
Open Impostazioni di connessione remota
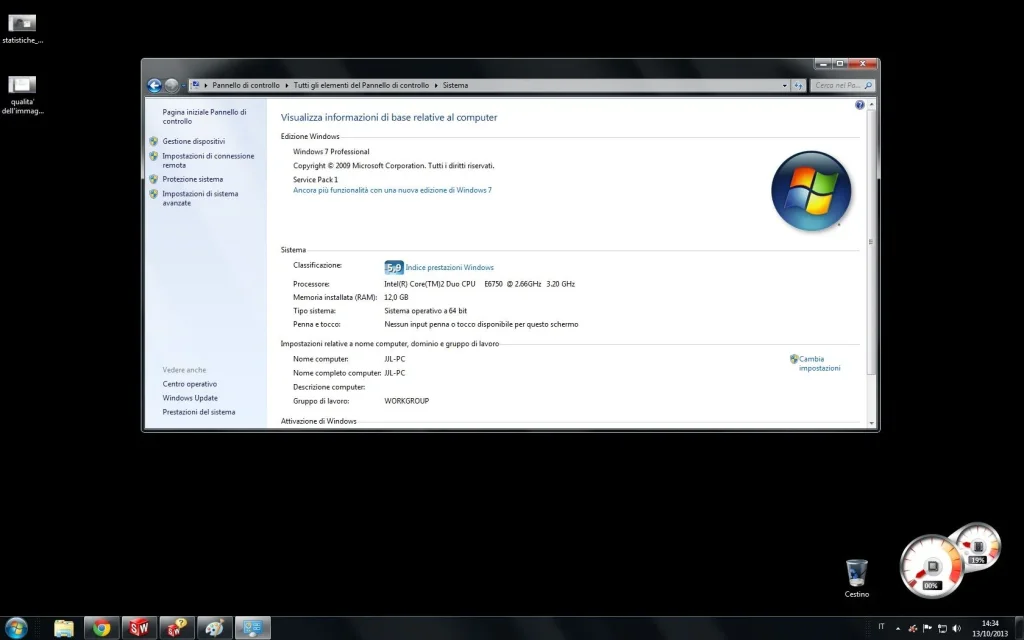[208, 161]
